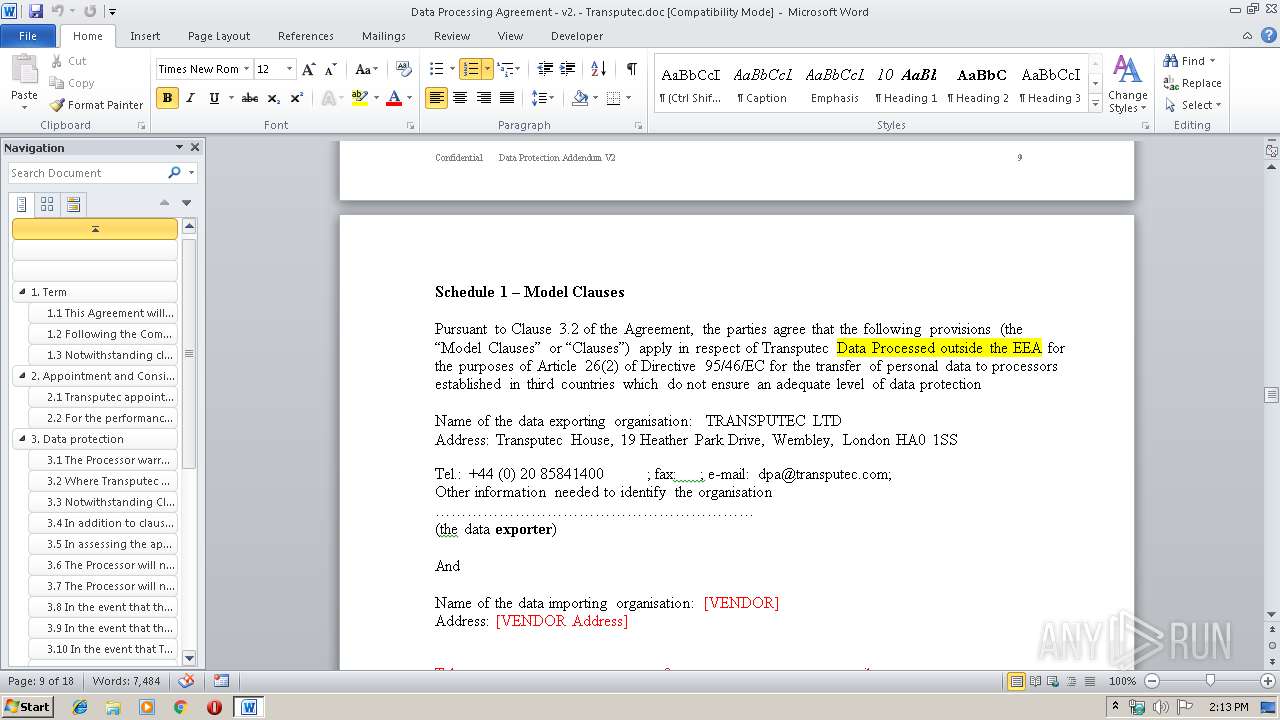This screenshot has height=720, width=1280.
Task: Apply red font color
Action: coord(394,98)
